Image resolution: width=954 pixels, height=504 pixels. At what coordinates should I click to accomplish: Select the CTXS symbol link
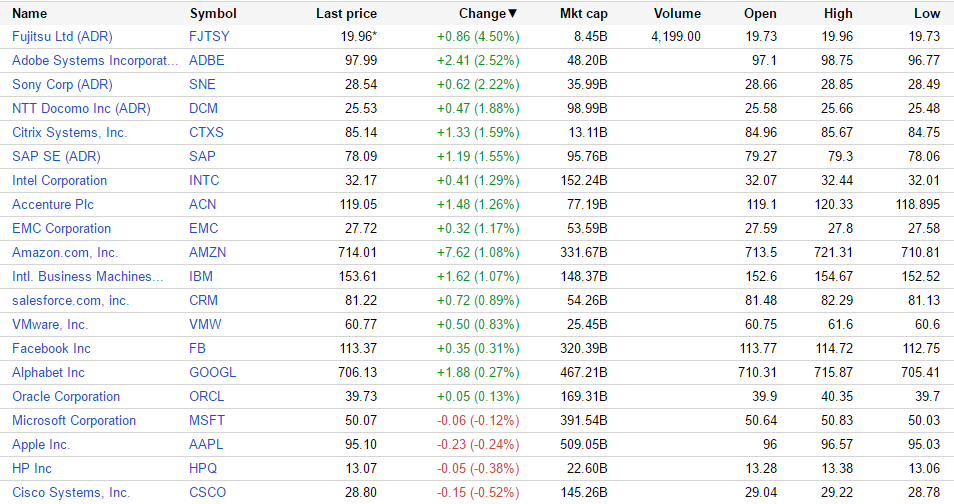point(206,132)
